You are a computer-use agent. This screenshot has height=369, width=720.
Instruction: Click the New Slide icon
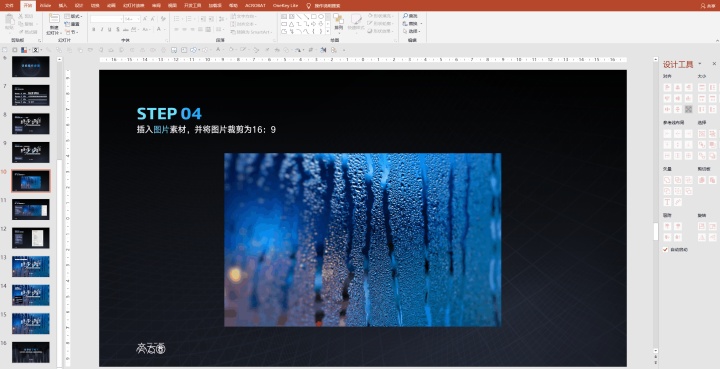point(54,18)
